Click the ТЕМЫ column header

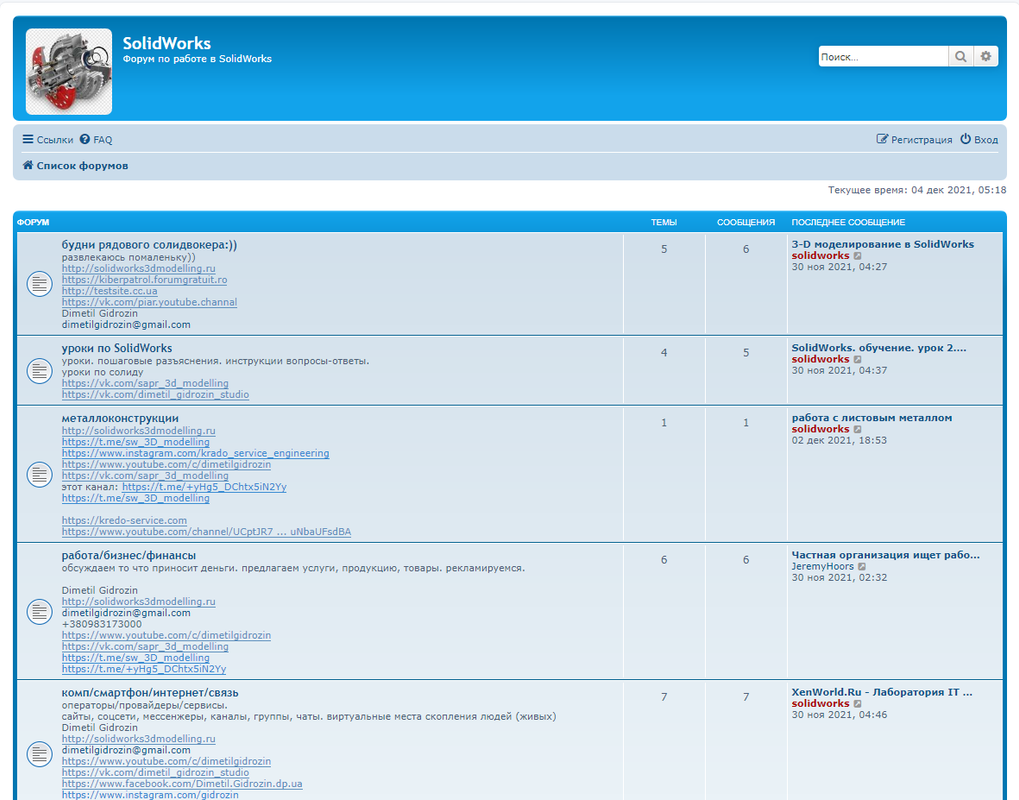pos(664,222)
